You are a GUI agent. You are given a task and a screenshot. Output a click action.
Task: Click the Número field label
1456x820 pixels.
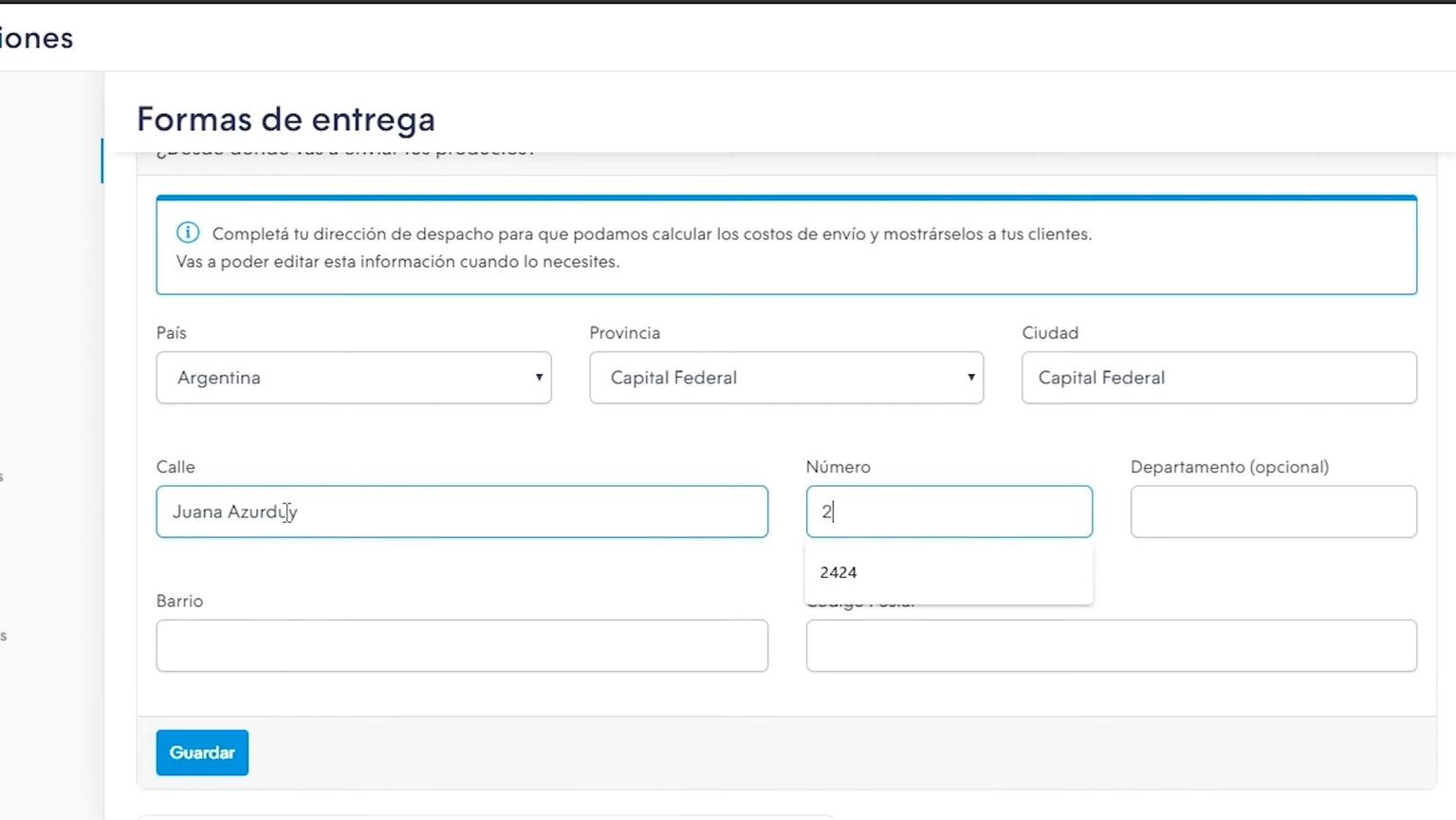(838, 467)
